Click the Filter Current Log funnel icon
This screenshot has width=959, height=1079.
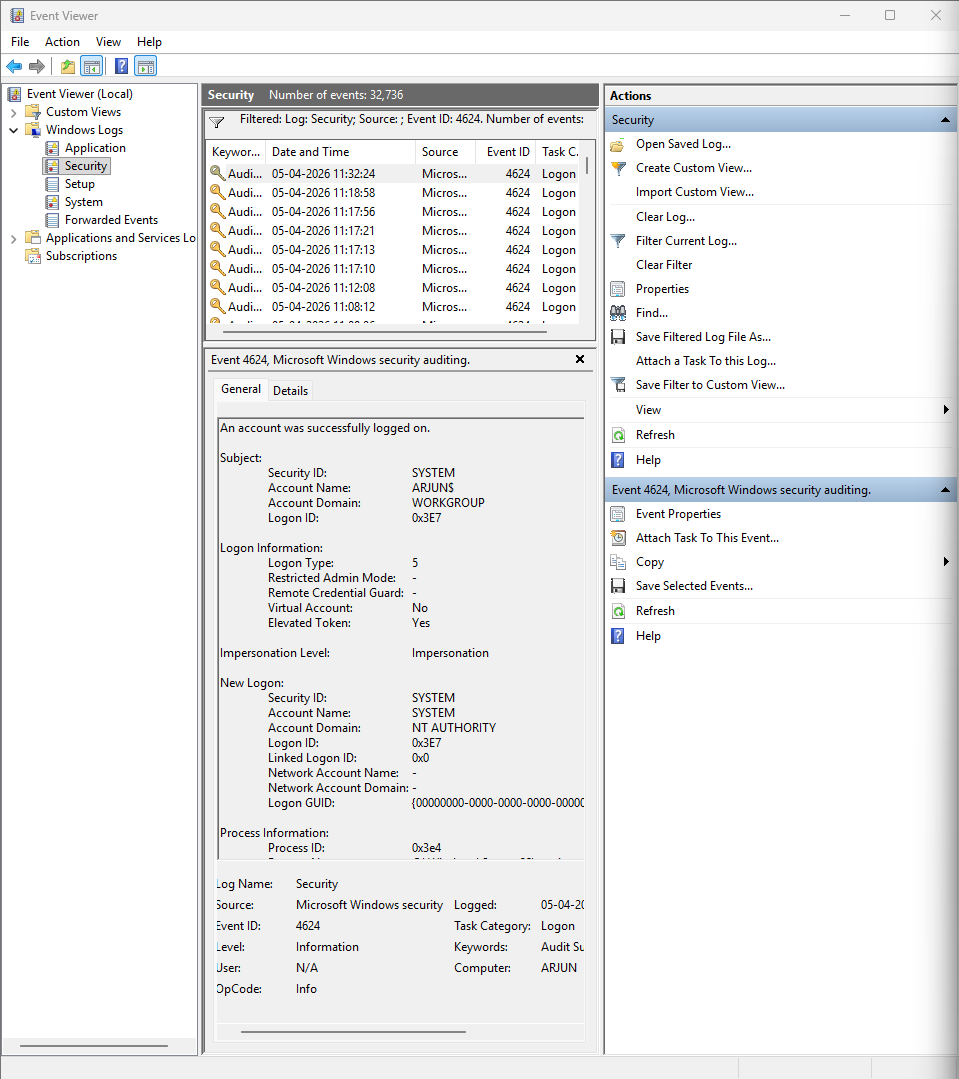coord(618,241)
